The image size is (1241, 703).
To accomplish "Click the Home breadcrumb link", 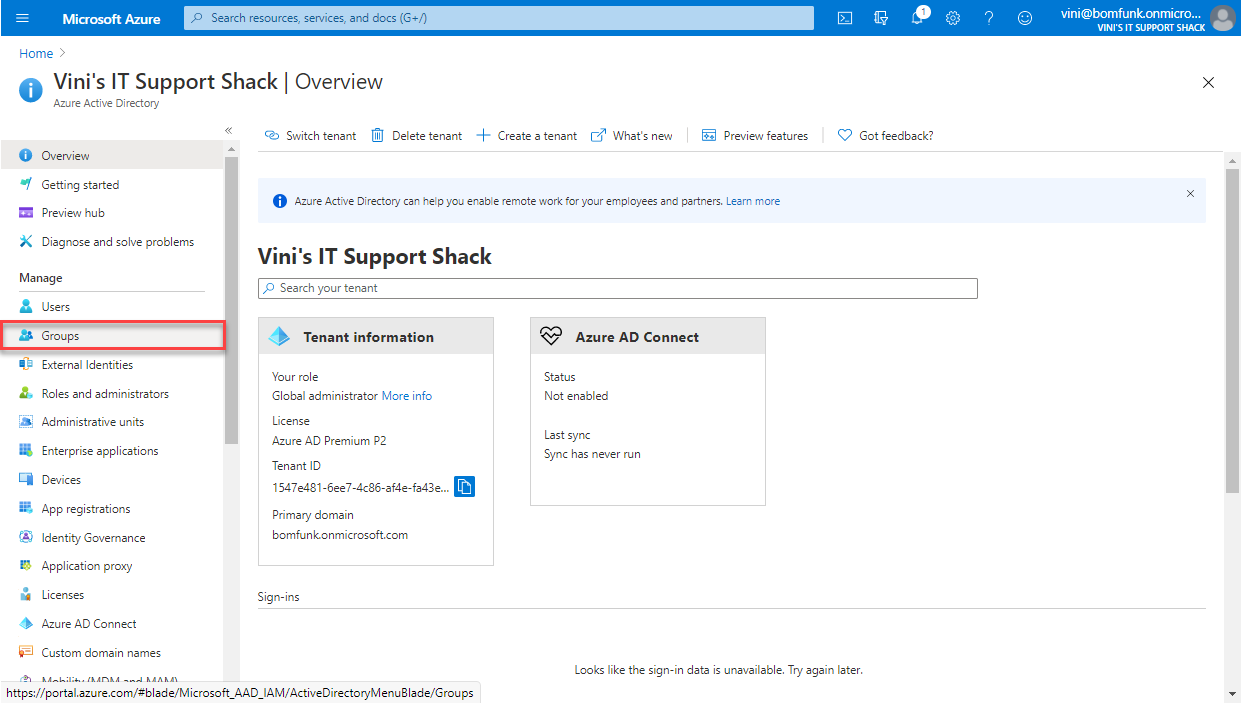I will (x=36, y=54).
